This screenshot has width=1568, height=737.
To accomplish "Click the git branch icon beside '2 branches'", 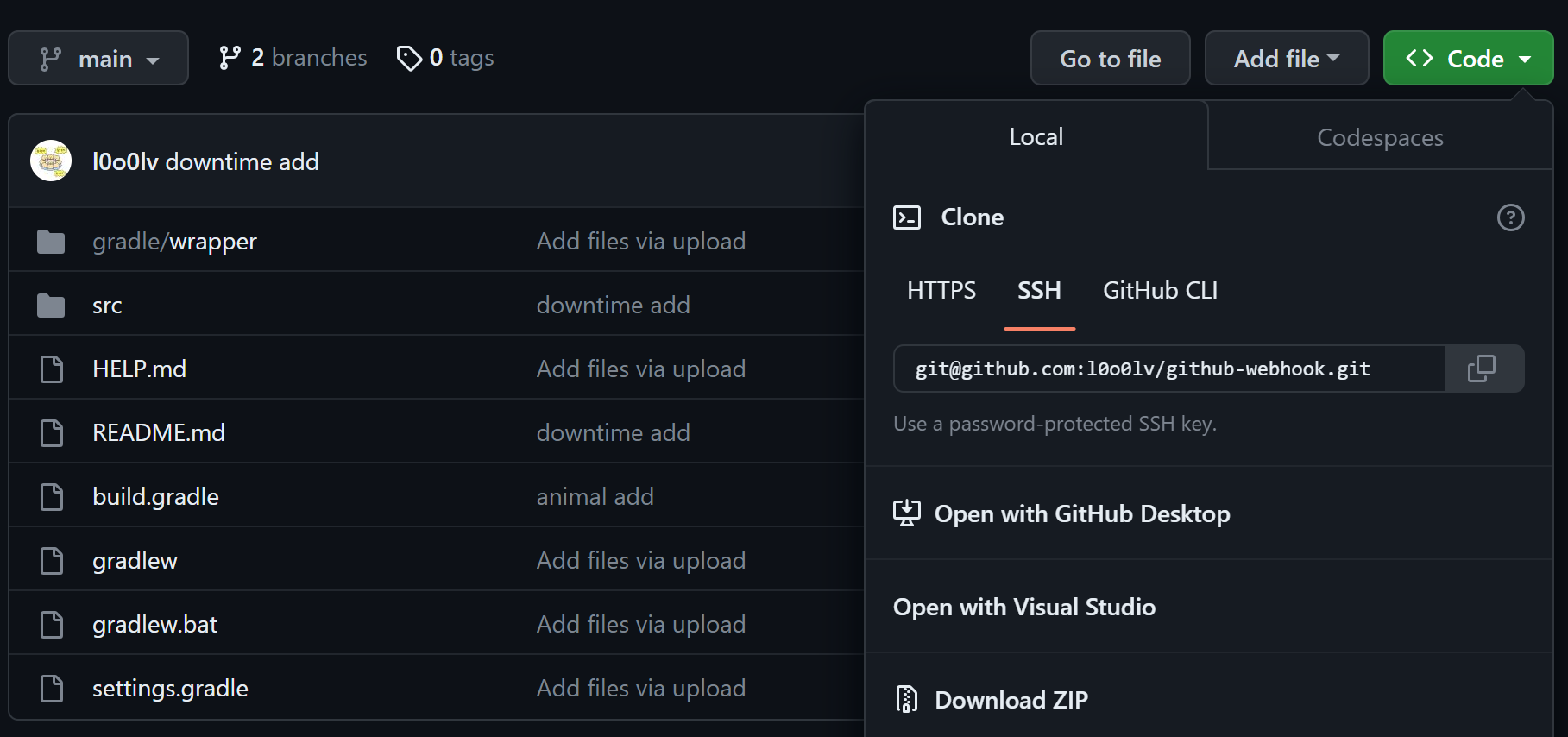I will (x=230, y=58).
